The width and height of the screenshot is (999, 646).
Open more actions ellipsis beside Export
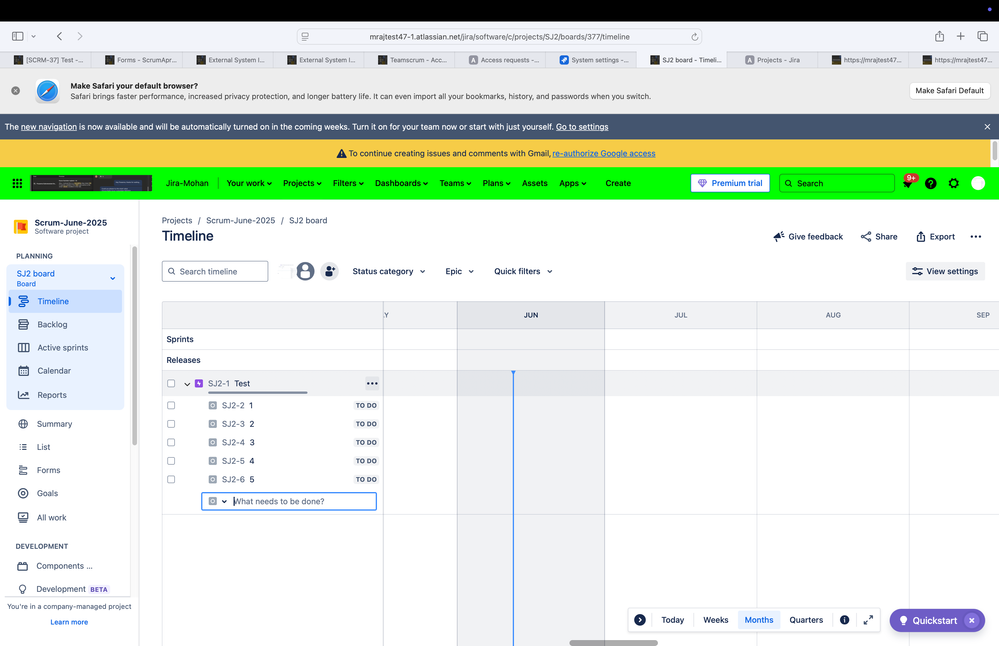coord(975,236)
